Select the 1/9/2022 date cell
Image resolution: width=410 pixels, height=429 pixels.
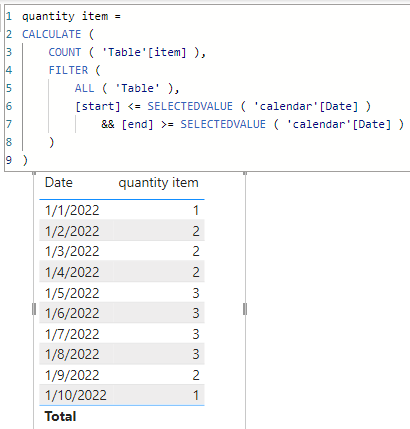tap(72, 375)
